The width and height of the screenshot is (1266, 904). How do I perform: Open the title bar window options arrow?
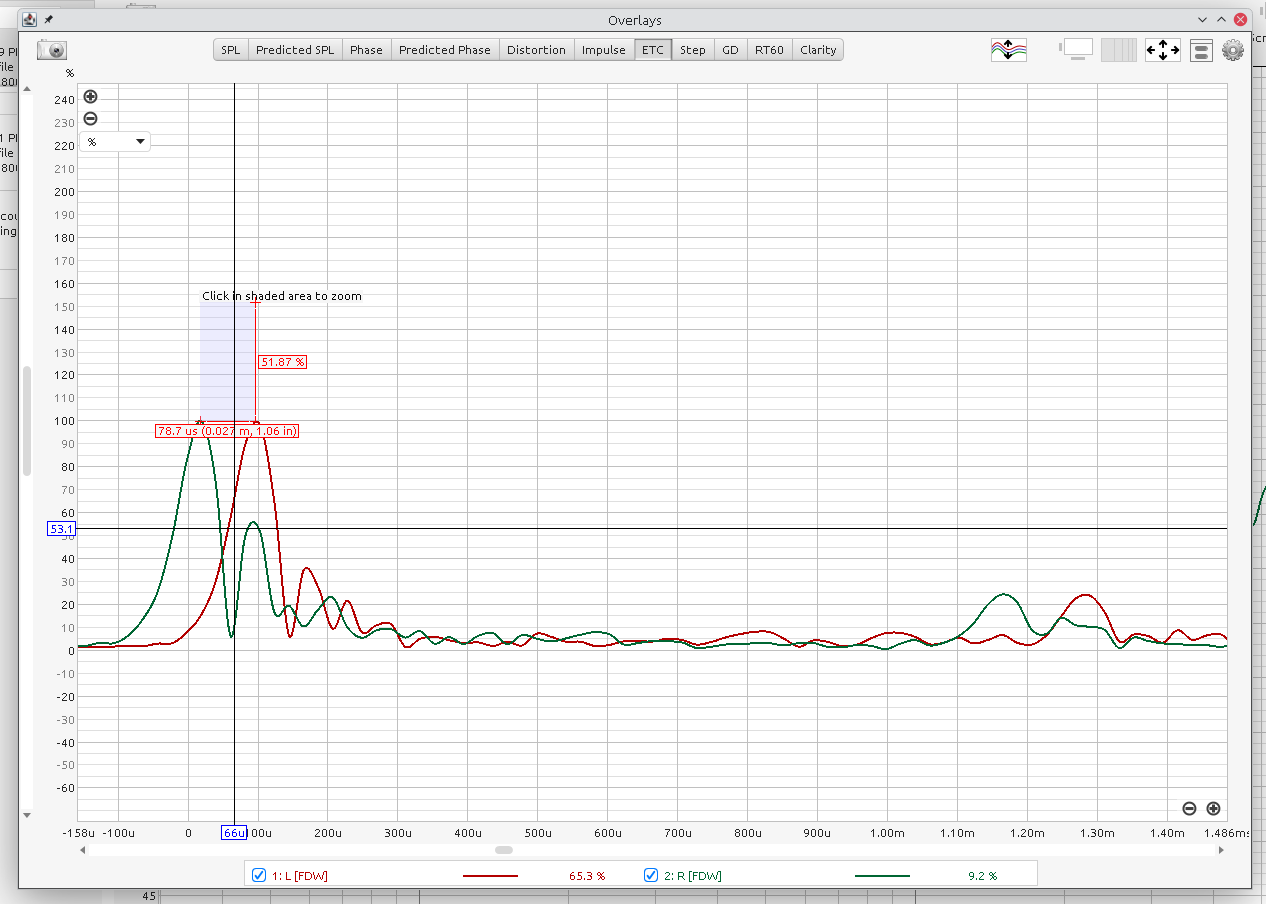pyautogui.click(x=1203, y=20)
